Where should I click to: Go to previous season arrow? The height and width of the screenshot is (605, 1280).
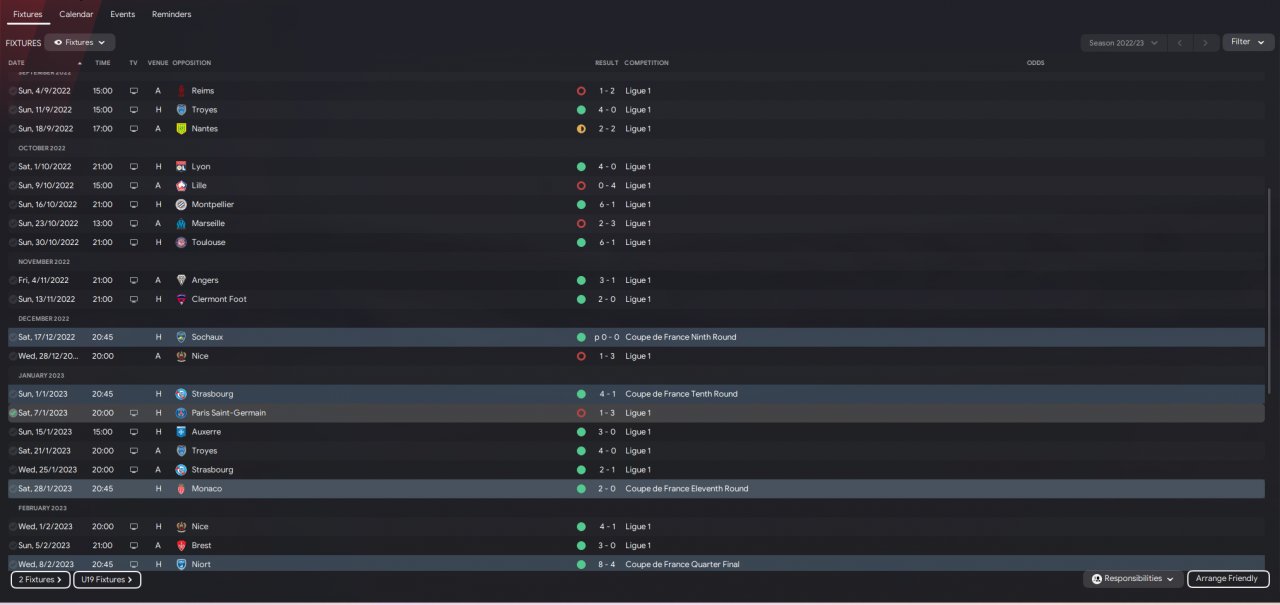tap(1181, 43)
